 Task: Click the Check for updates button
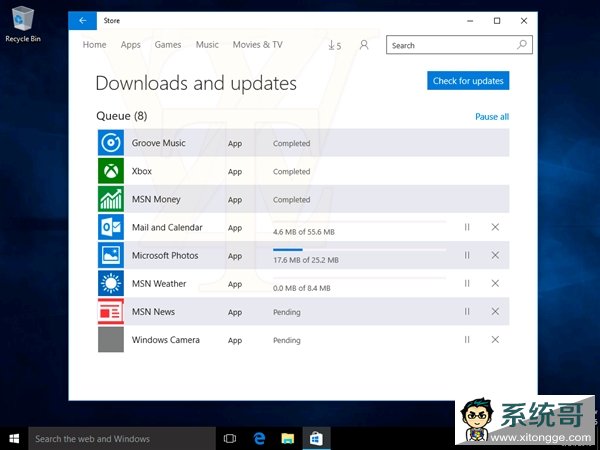[468, 81]
